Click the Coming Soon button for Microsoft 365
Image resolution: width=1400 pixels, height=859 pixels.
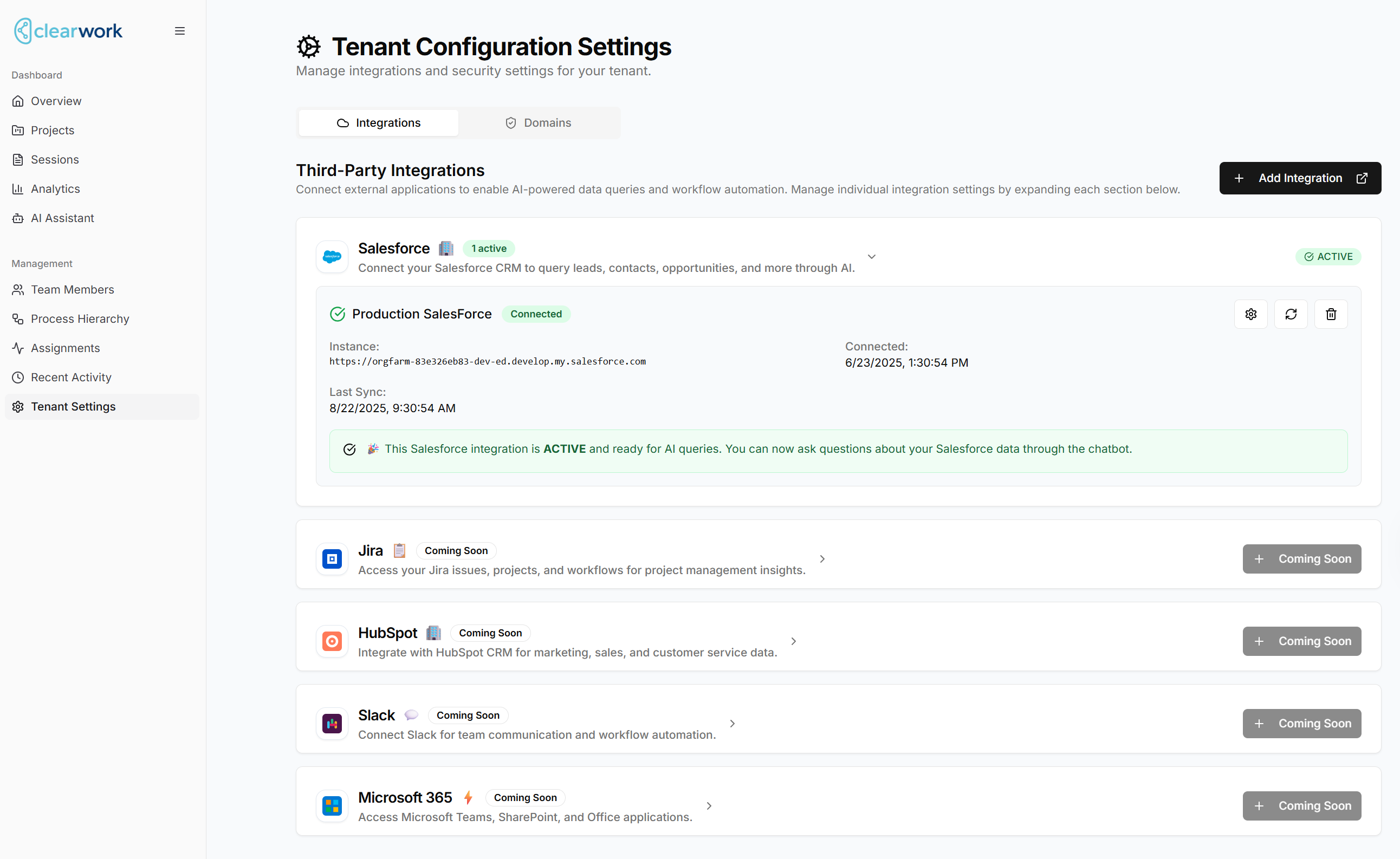click(x=1302, y=806)
